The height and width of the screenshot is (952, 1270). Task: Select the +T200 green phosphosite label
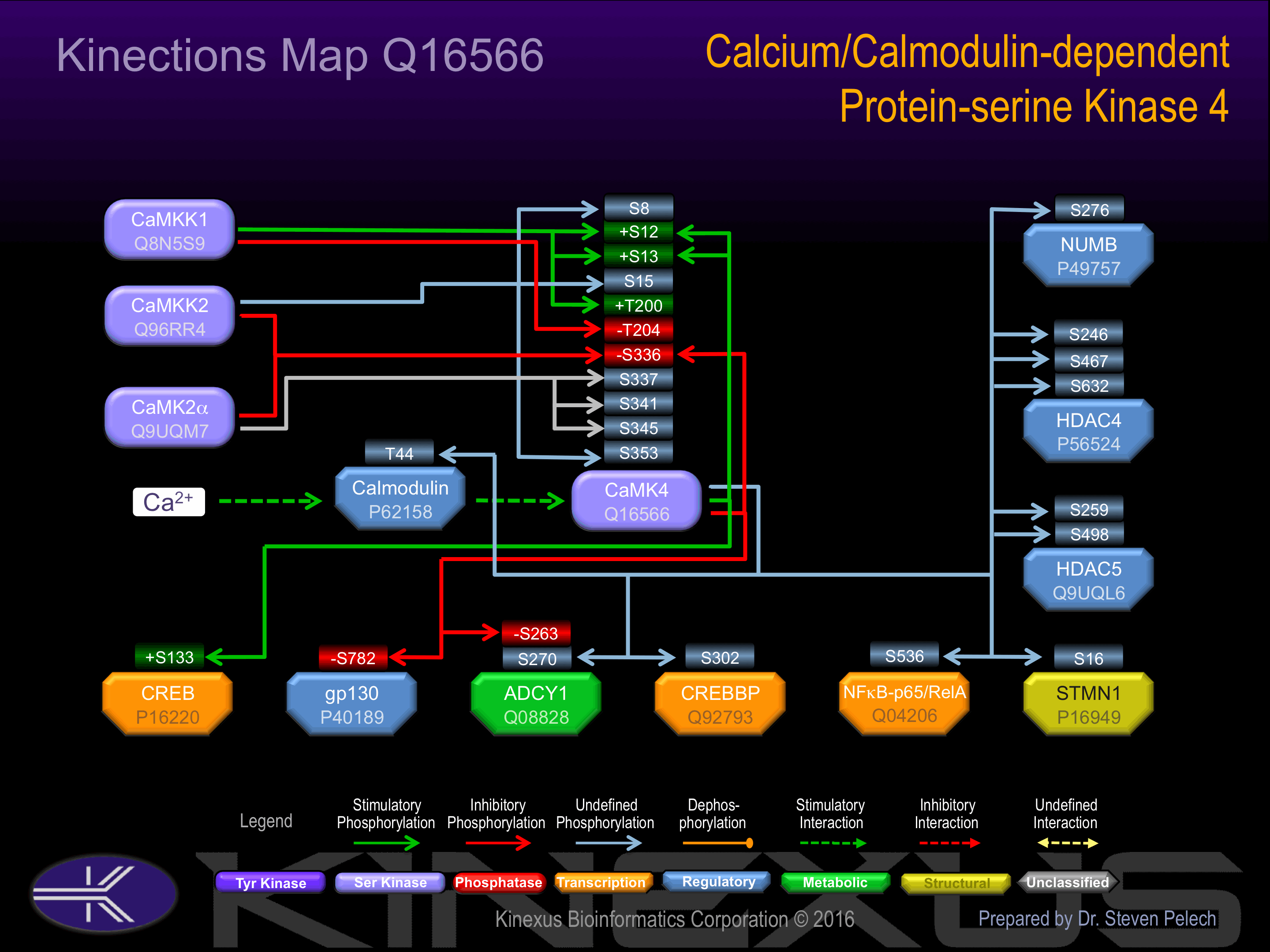(639, 305)
